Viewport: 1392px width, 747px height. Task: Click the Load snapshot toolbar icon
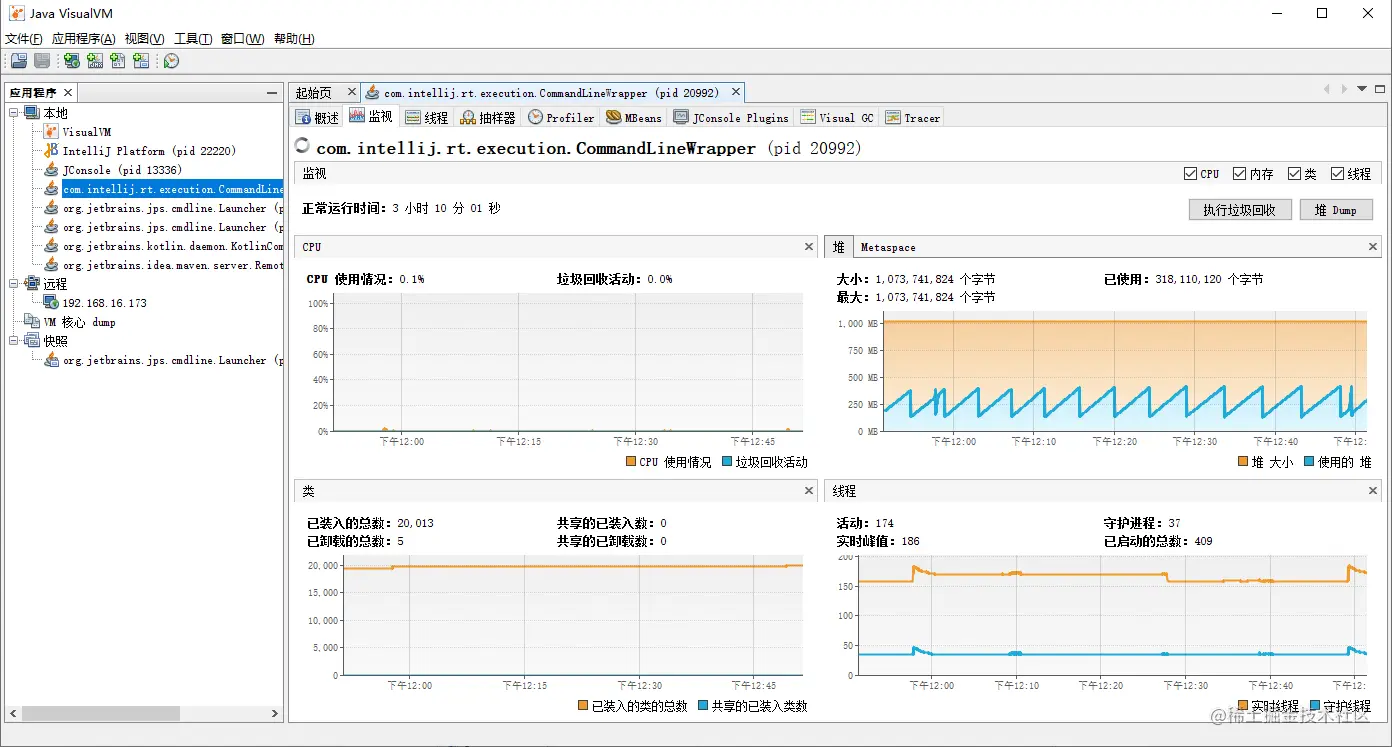tap(19, 61)
